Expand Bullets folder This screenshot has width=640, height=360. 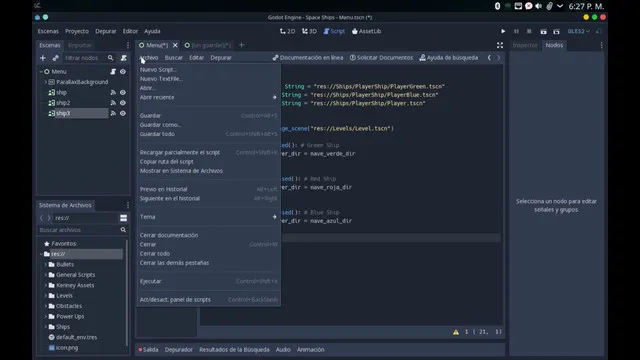[46, 264]
